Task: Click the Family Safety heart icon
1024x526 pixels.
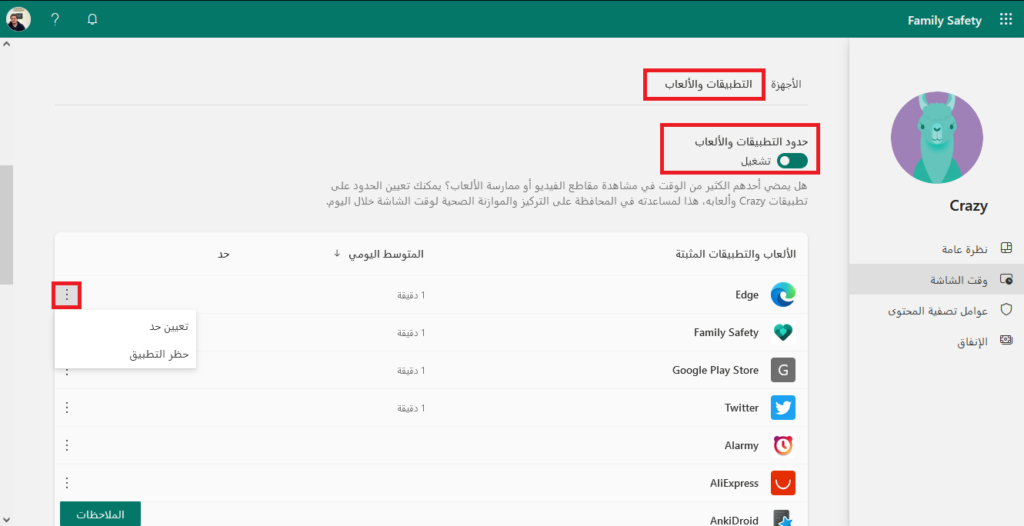Action: [783, 333]
